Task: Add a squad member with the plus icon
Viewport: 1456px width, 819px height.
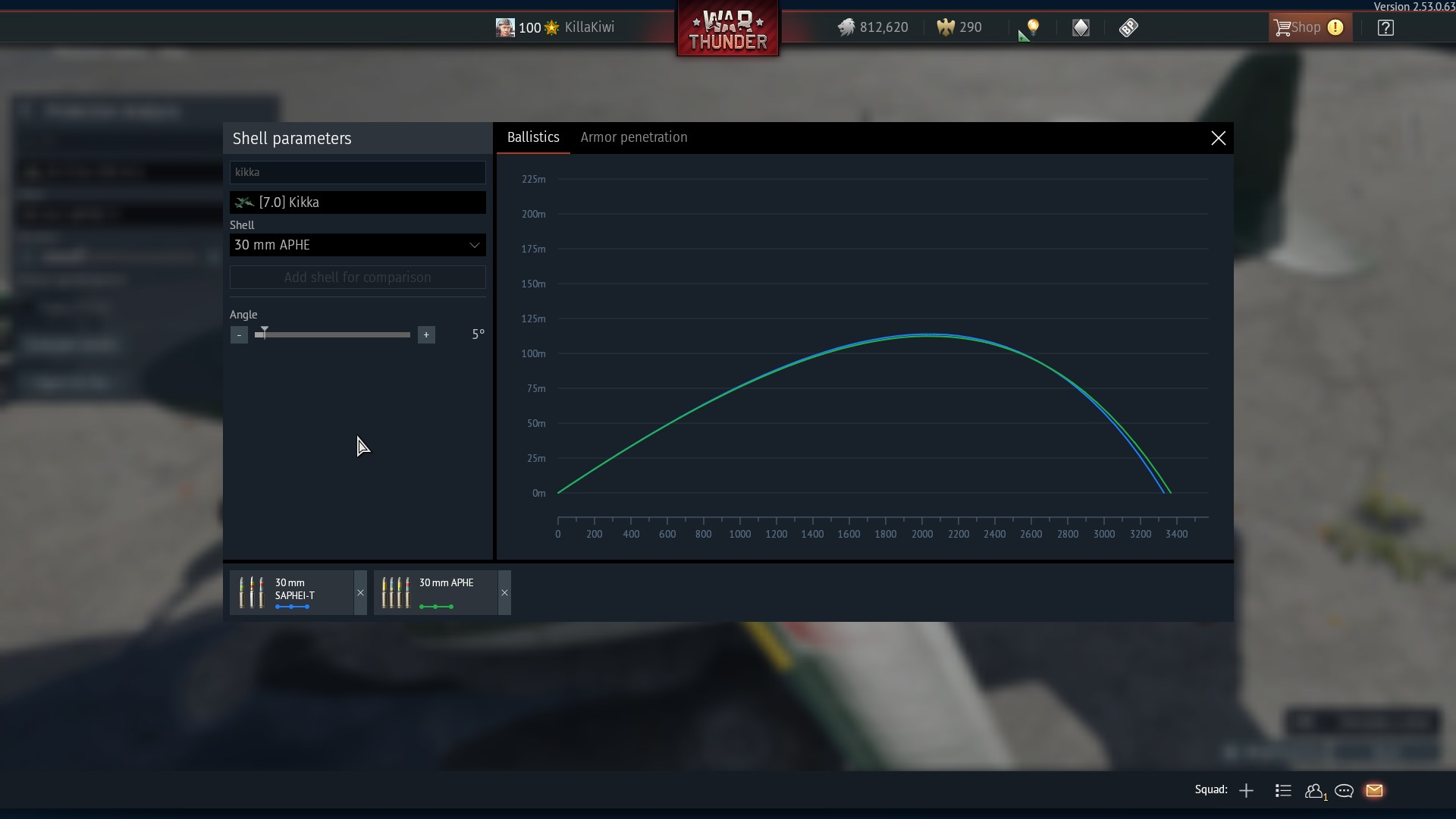Action: click(1246, 790)
